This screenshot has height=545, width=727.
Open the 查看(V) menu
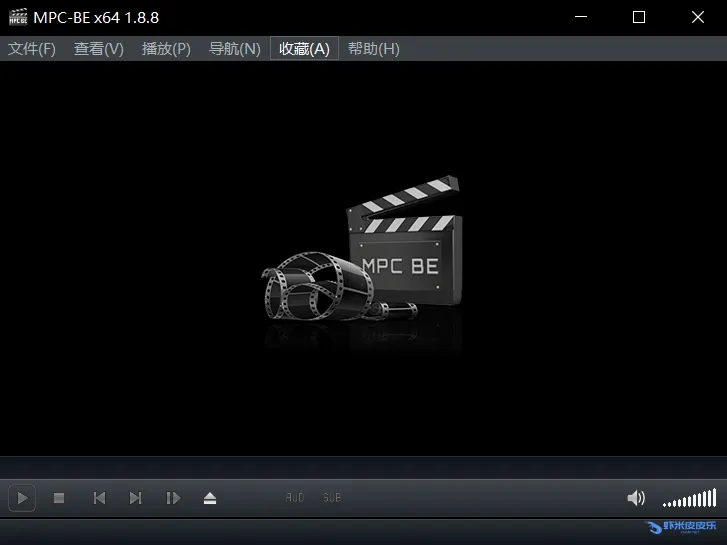coord(99,49)
